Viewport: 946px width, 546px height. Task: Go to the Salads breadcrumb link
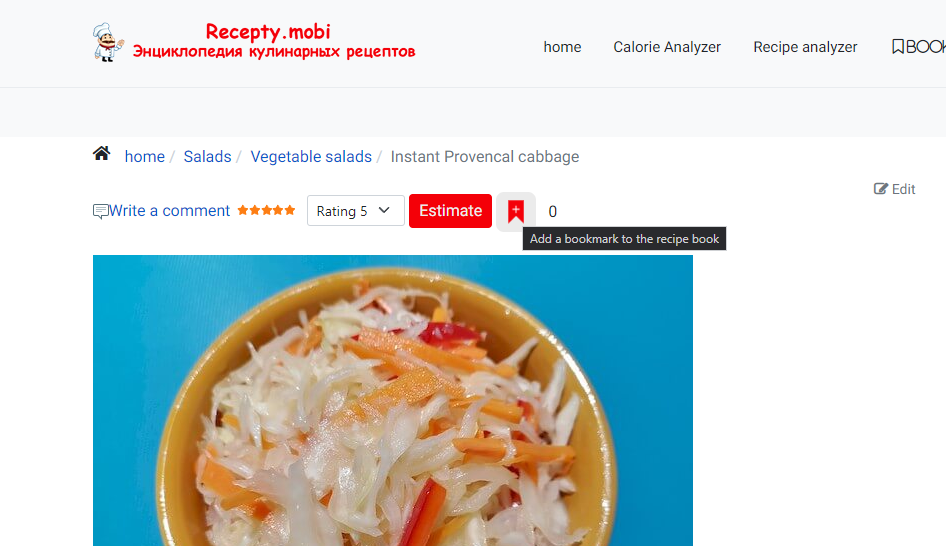pos(208,156)
